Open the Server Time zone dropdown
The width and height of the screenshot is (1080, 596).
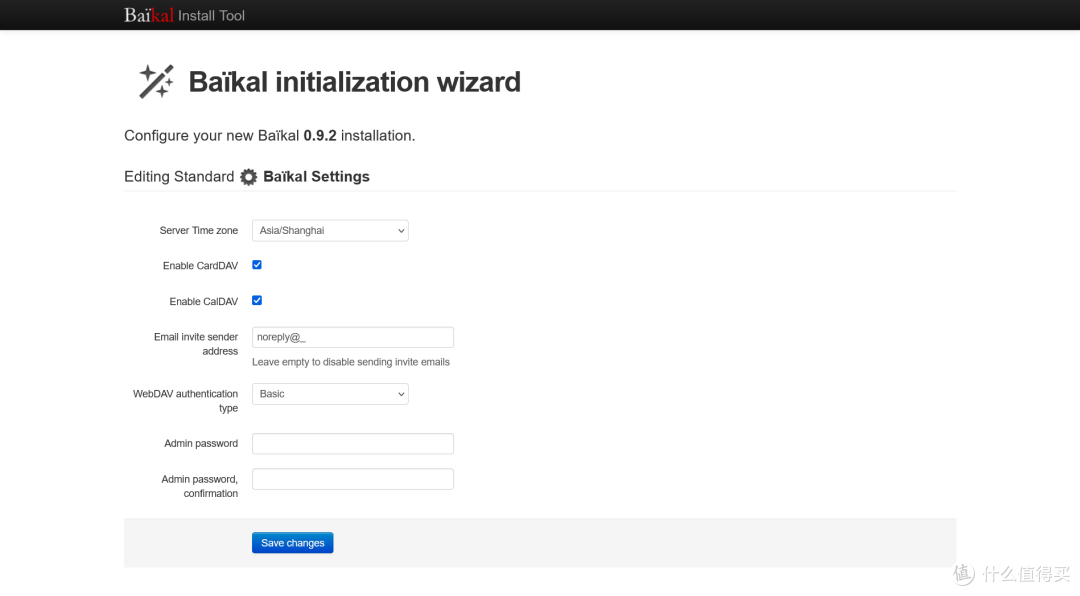point(330,231)
